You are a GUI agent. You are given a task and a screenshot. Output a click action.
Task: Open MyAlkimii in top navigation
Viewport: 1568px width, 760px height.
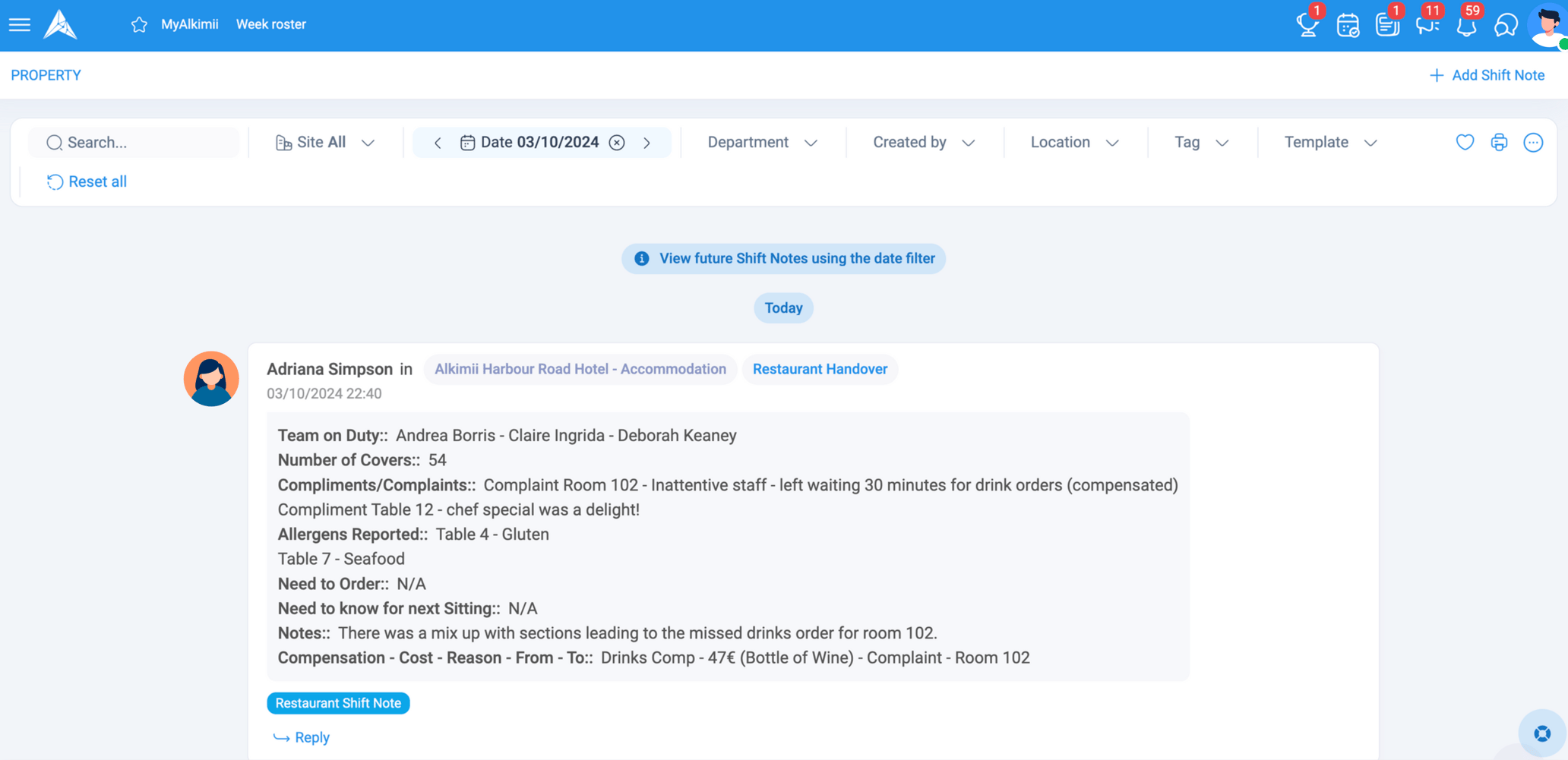click(x=189, y=24)
